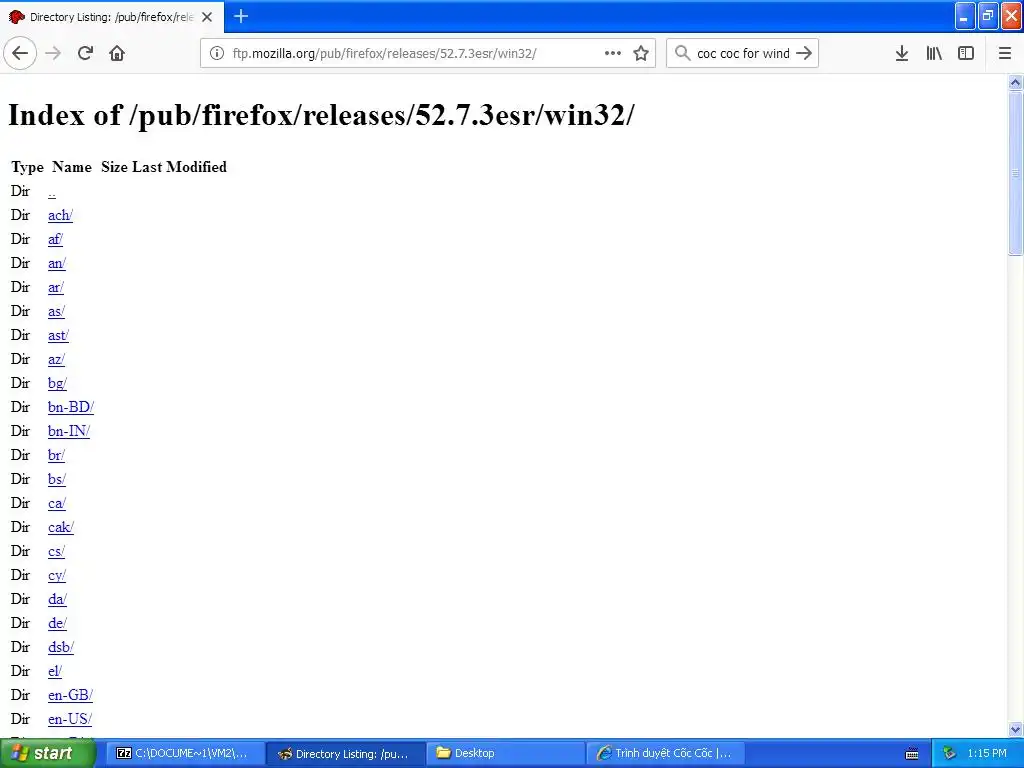Open the cak/ directory
This screenshot has width=1024, height=768.
61,528
